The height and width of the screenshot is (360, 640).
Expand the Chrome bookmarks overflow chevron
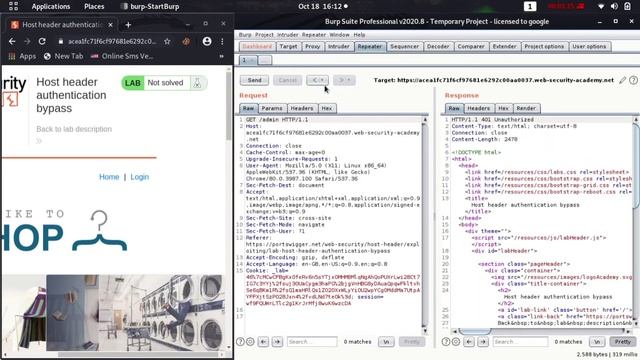222,56
